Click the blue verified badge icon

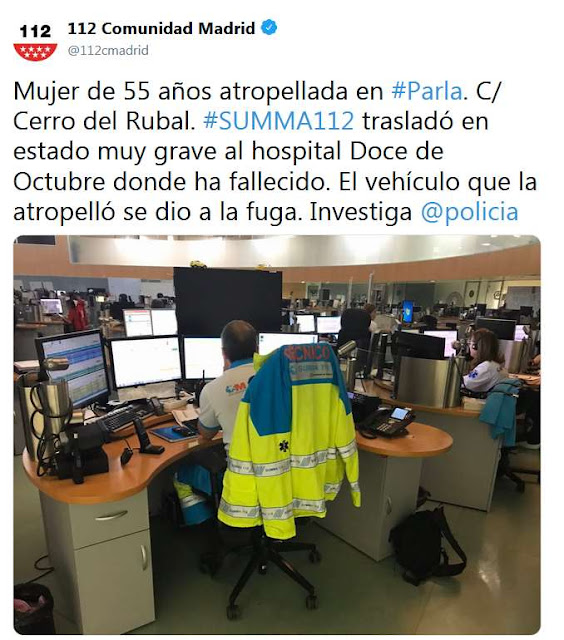(x=269, y=28)
